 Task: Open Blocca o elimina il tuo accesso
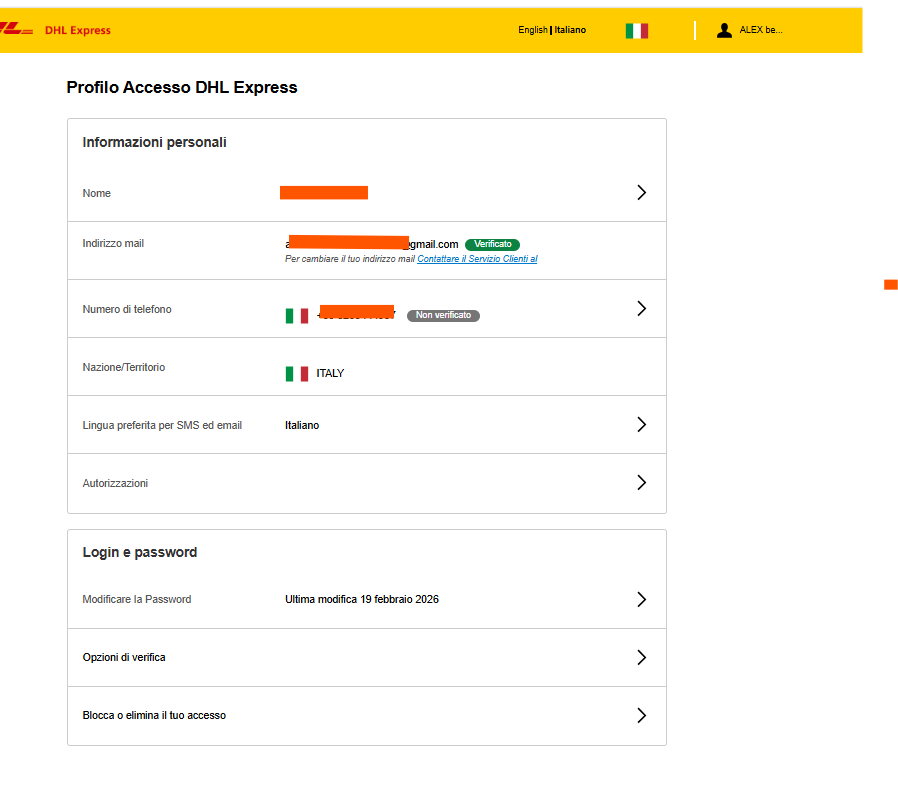(x=367, y=715)
